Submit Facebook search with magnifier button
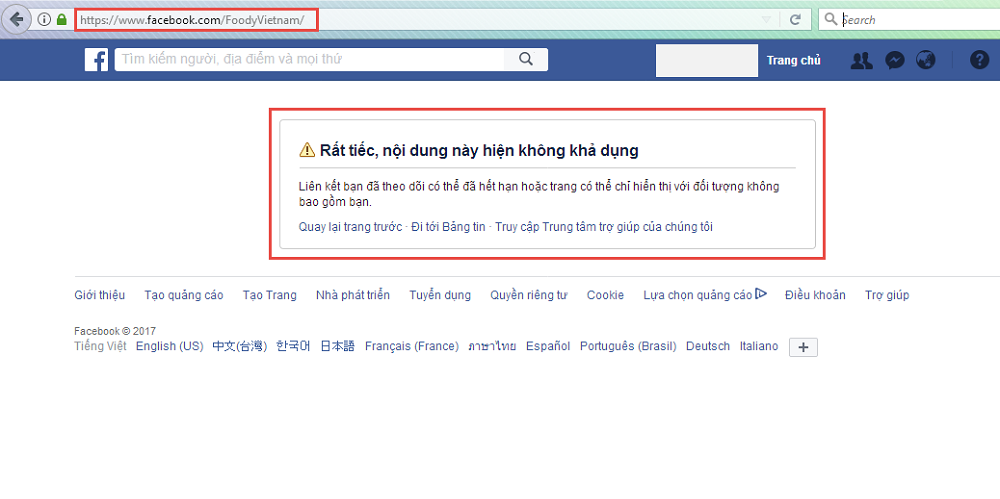 click(526, 59)
